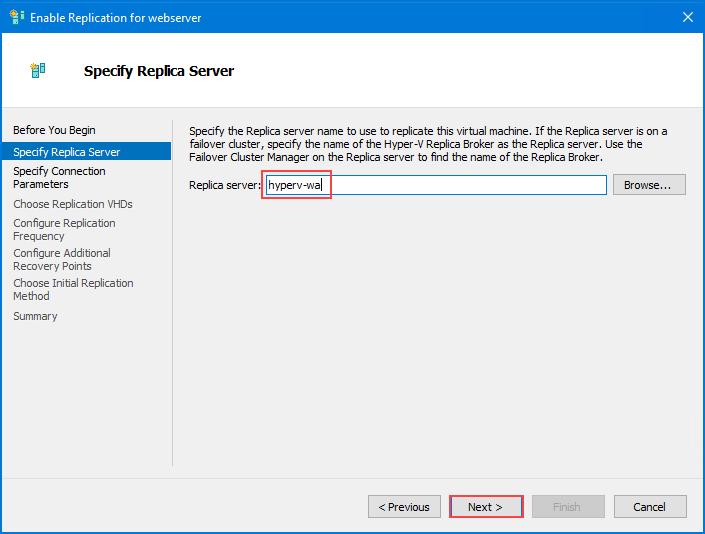Go back with the Previous button
705x534 pixels.
(x=404, y=507)
